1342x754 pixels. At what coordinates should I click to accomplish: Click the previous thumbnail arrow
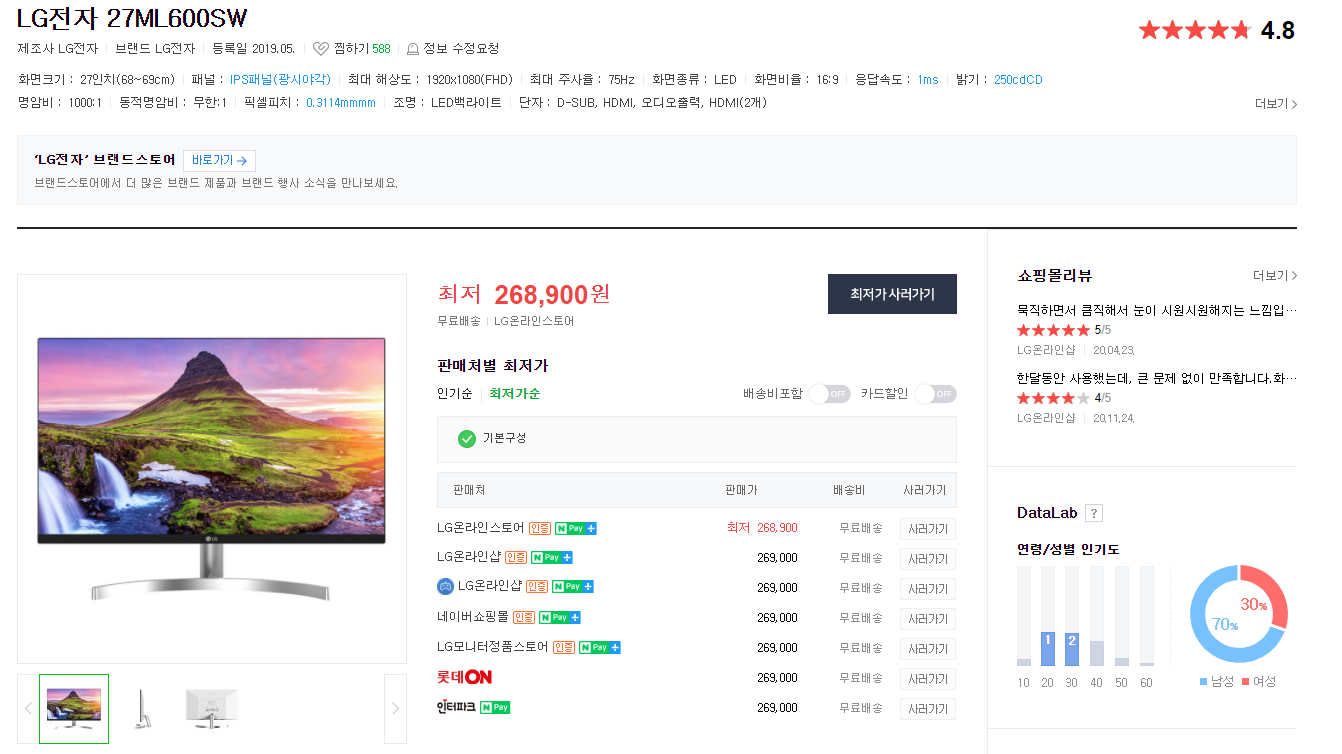(28, 708)
